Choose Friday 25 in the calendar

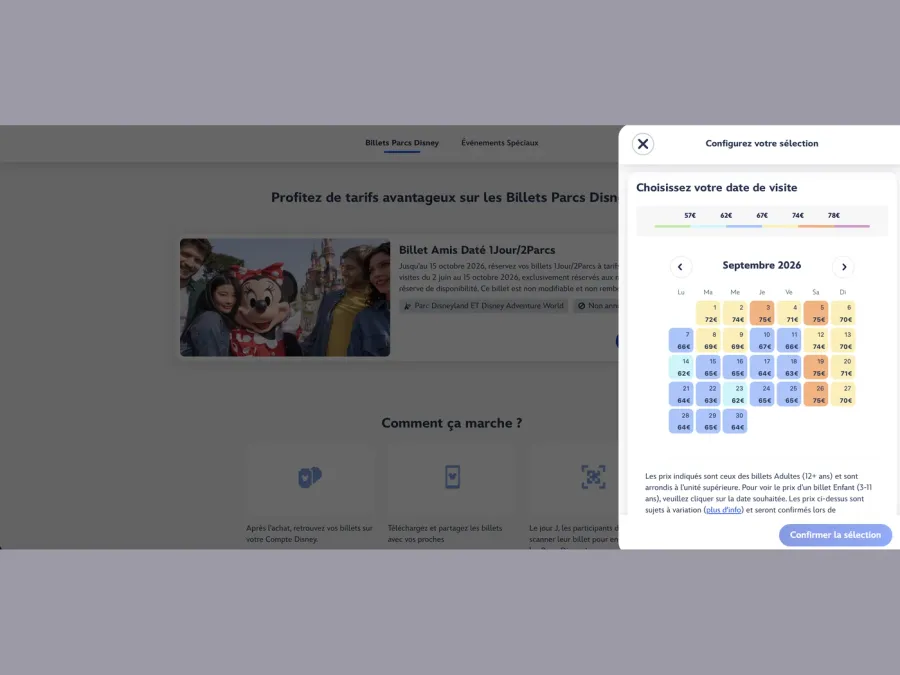(789, 394)
